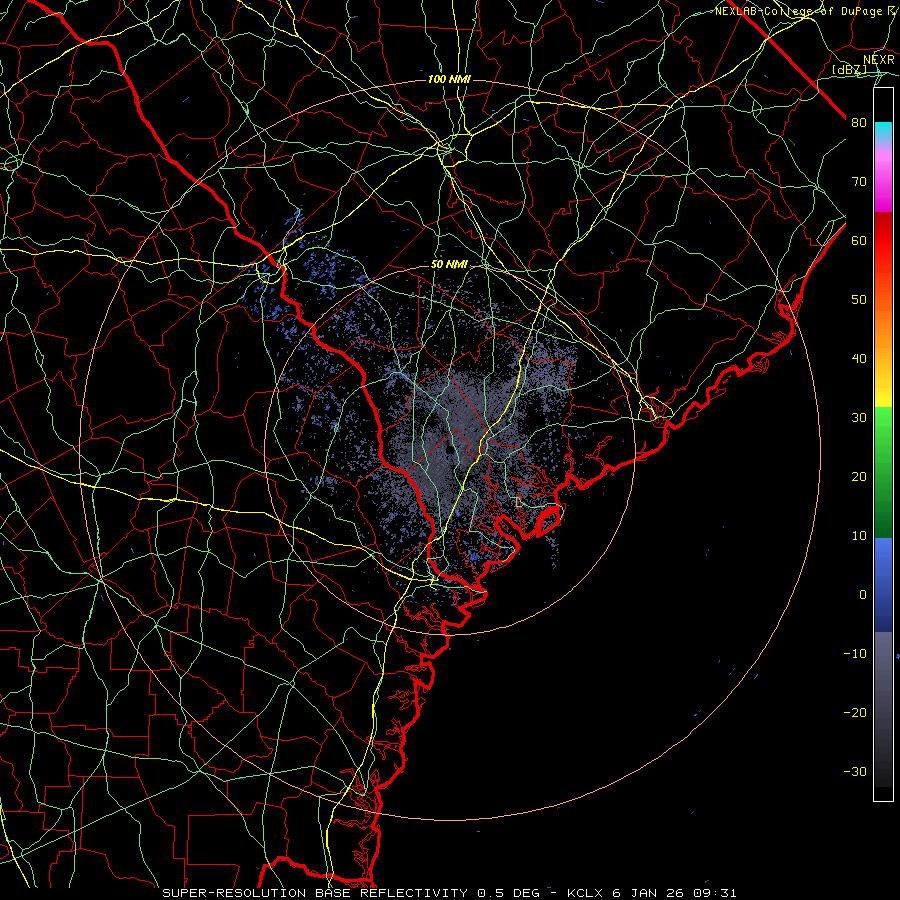Viewport: 900px width, 900px height.
Task: Click the 30 value on reflectivity scale
Action: (x=859, y=418)
